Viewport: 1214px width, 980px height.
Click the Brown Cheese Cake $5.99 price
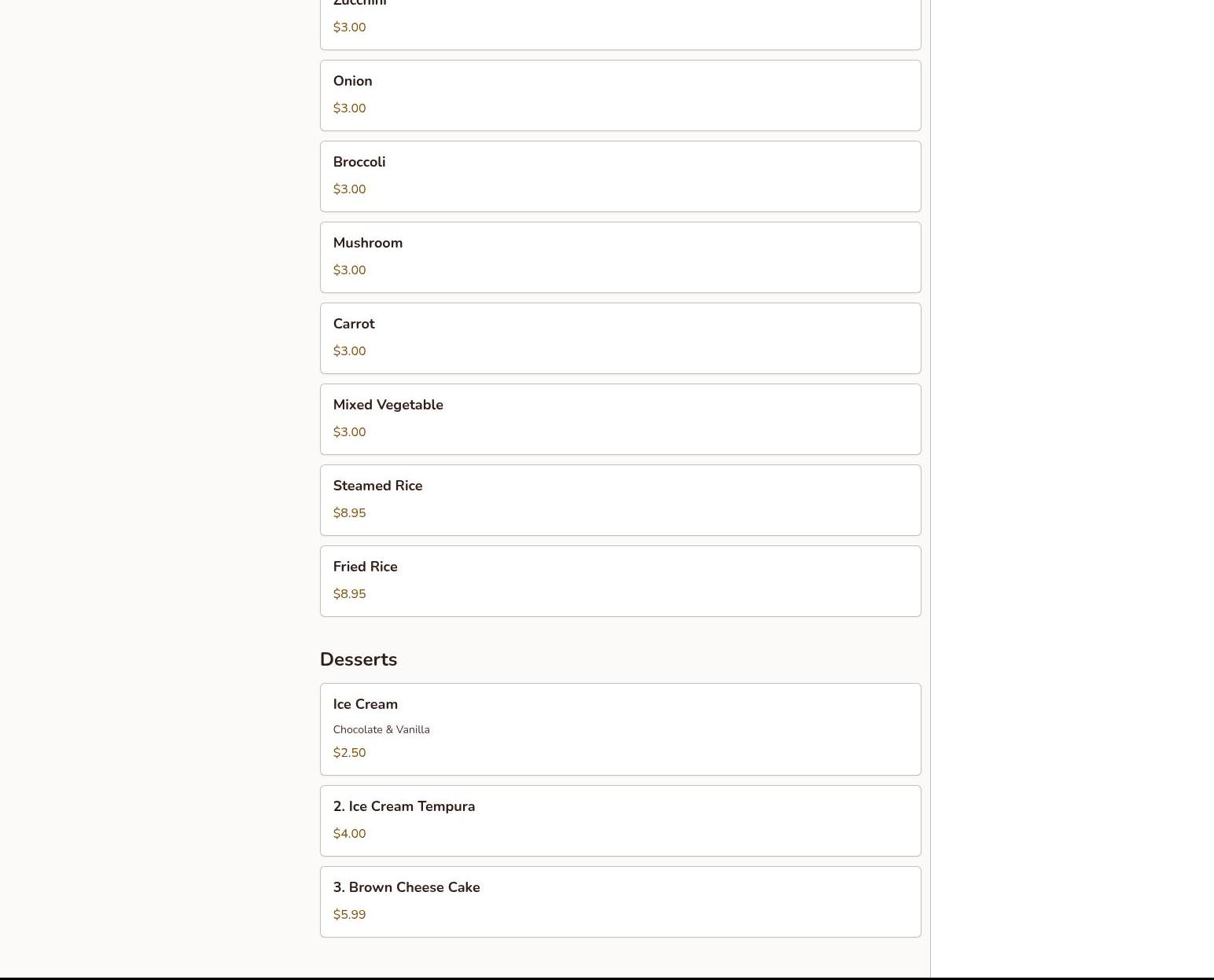click(x=349, y=915)
